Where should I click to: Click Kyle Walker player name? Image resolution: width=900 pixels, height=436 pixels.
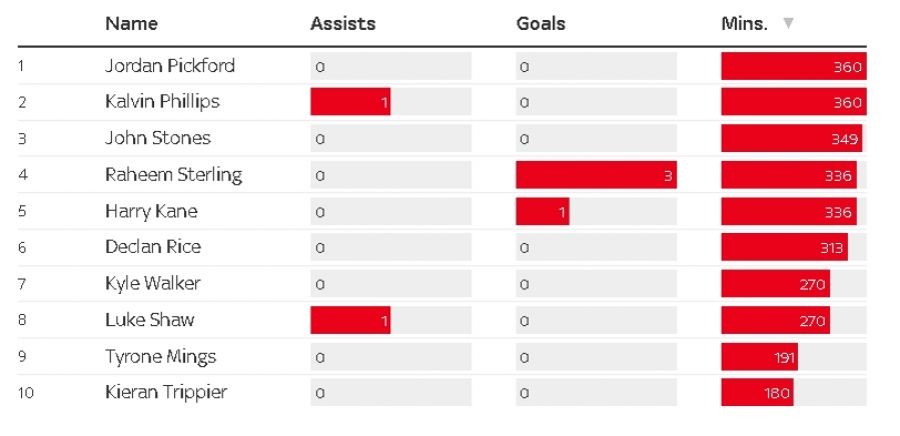coord(153,283)
